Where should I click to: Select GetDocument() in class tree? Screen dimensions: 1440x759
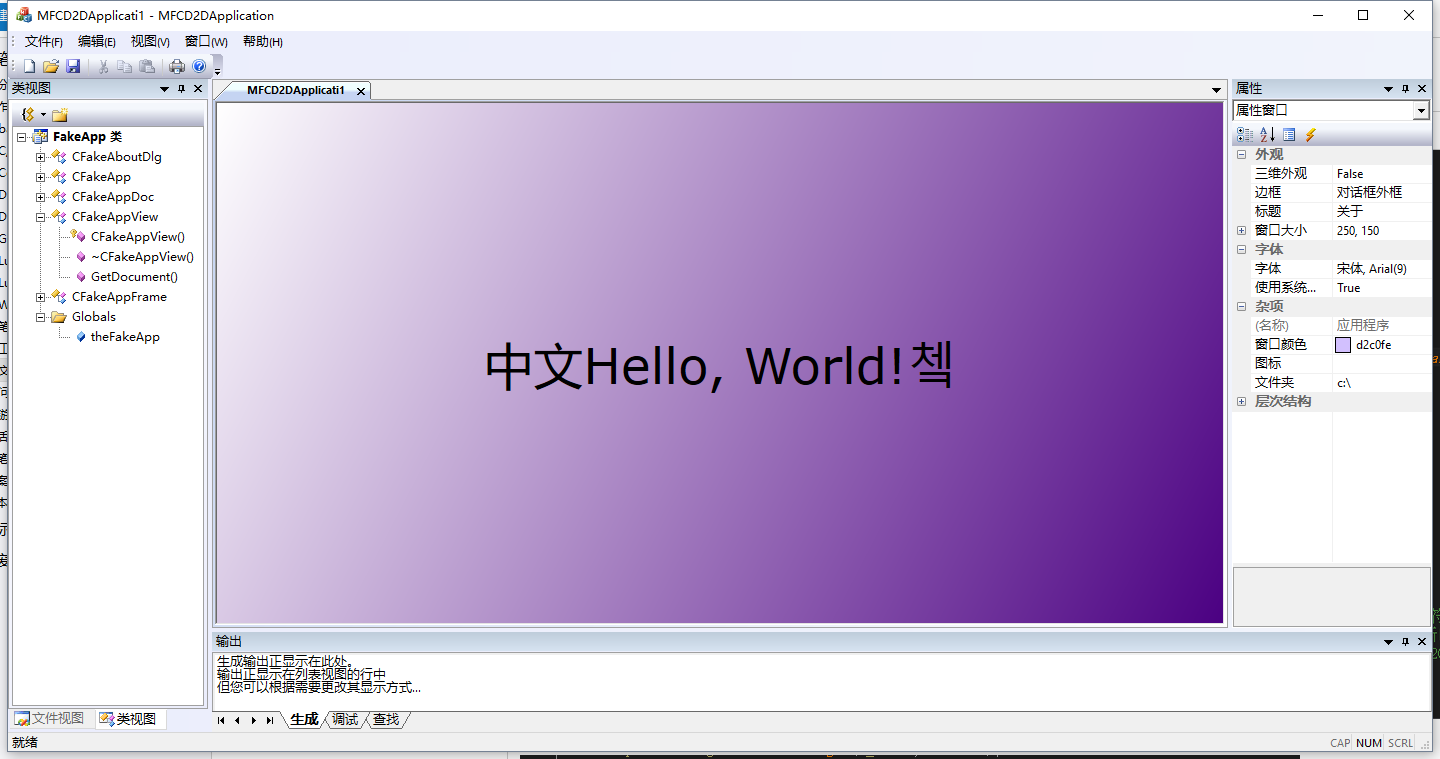[x=134, y=277]
